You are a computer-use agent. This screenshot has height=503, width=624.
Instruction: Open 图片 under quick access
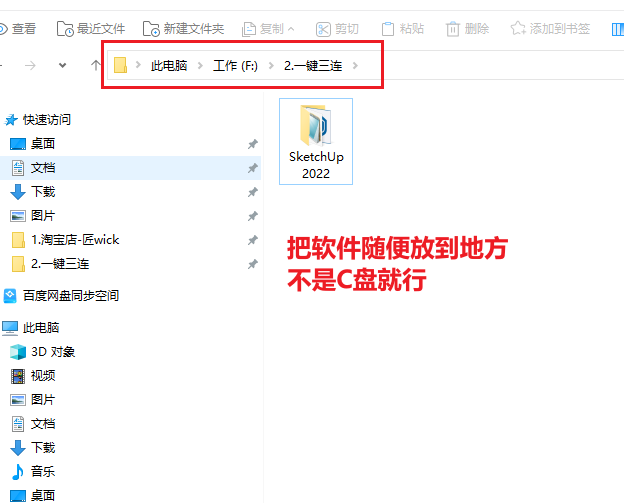tap(43, 216)
